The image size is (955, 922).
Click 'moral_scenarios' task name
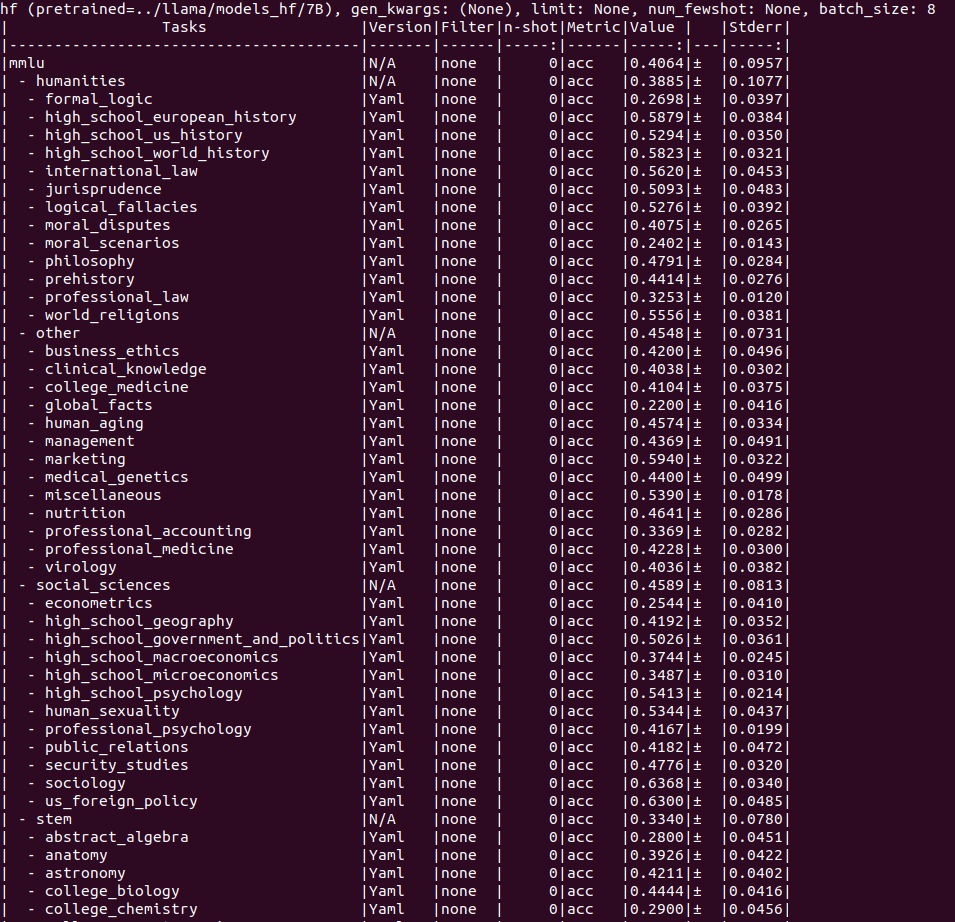click(x=112, y=243)
